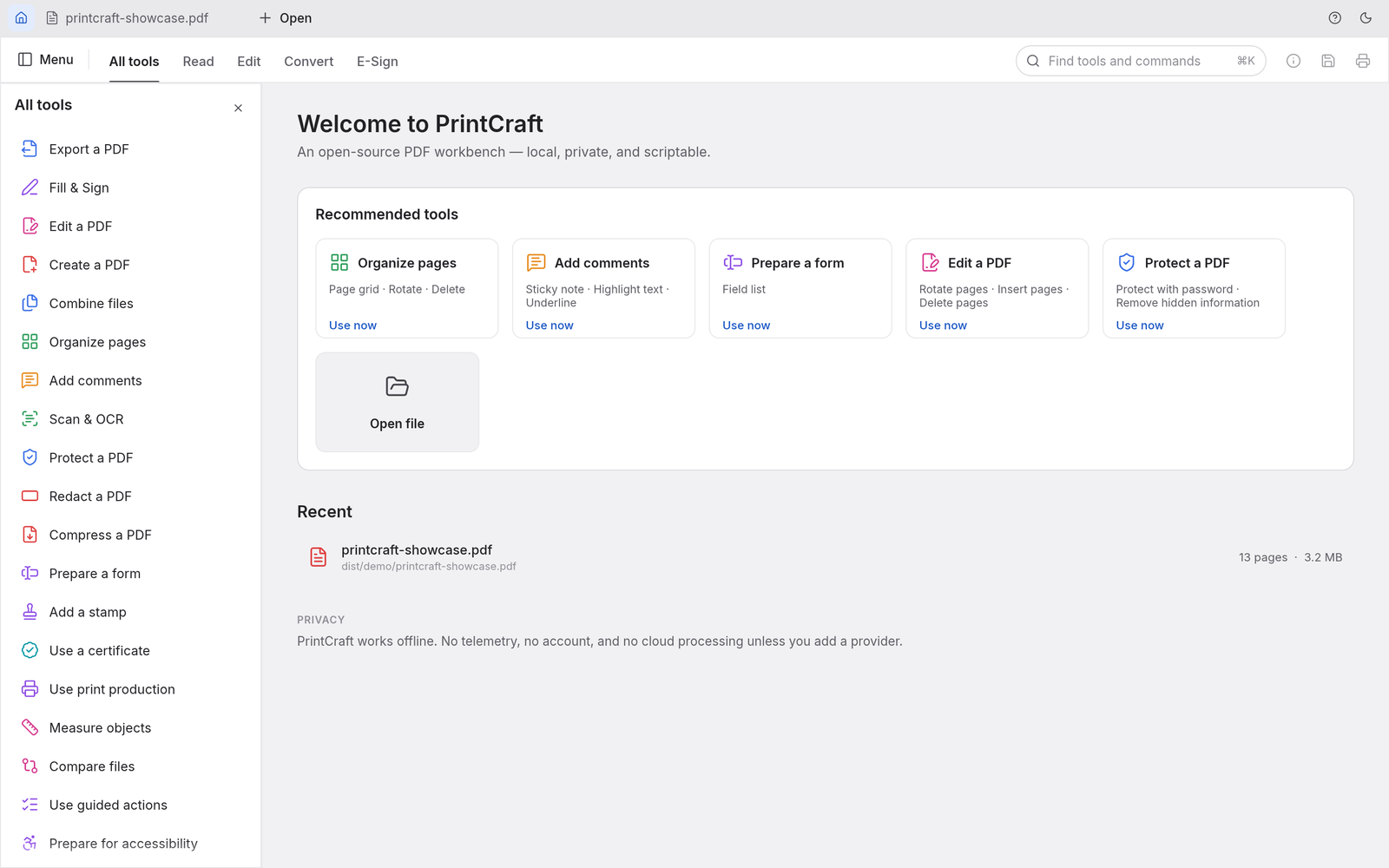The width and height of the screenshot is (1389, 868).
Task: Toggle dark mode with the moon icon
Action: pos(1366,17)
